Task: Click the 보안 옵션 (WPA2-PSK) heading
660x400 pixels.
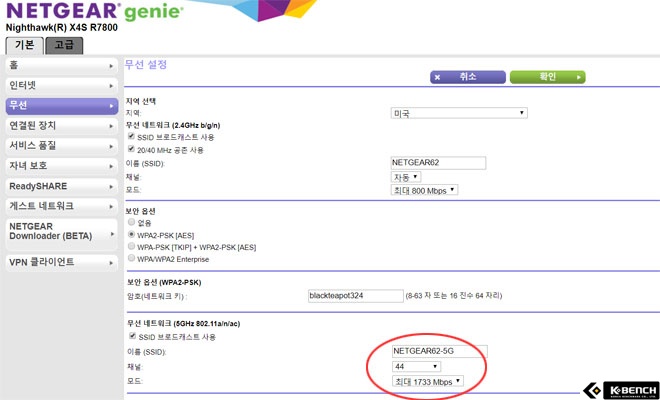Action: [x=164, y=282]
